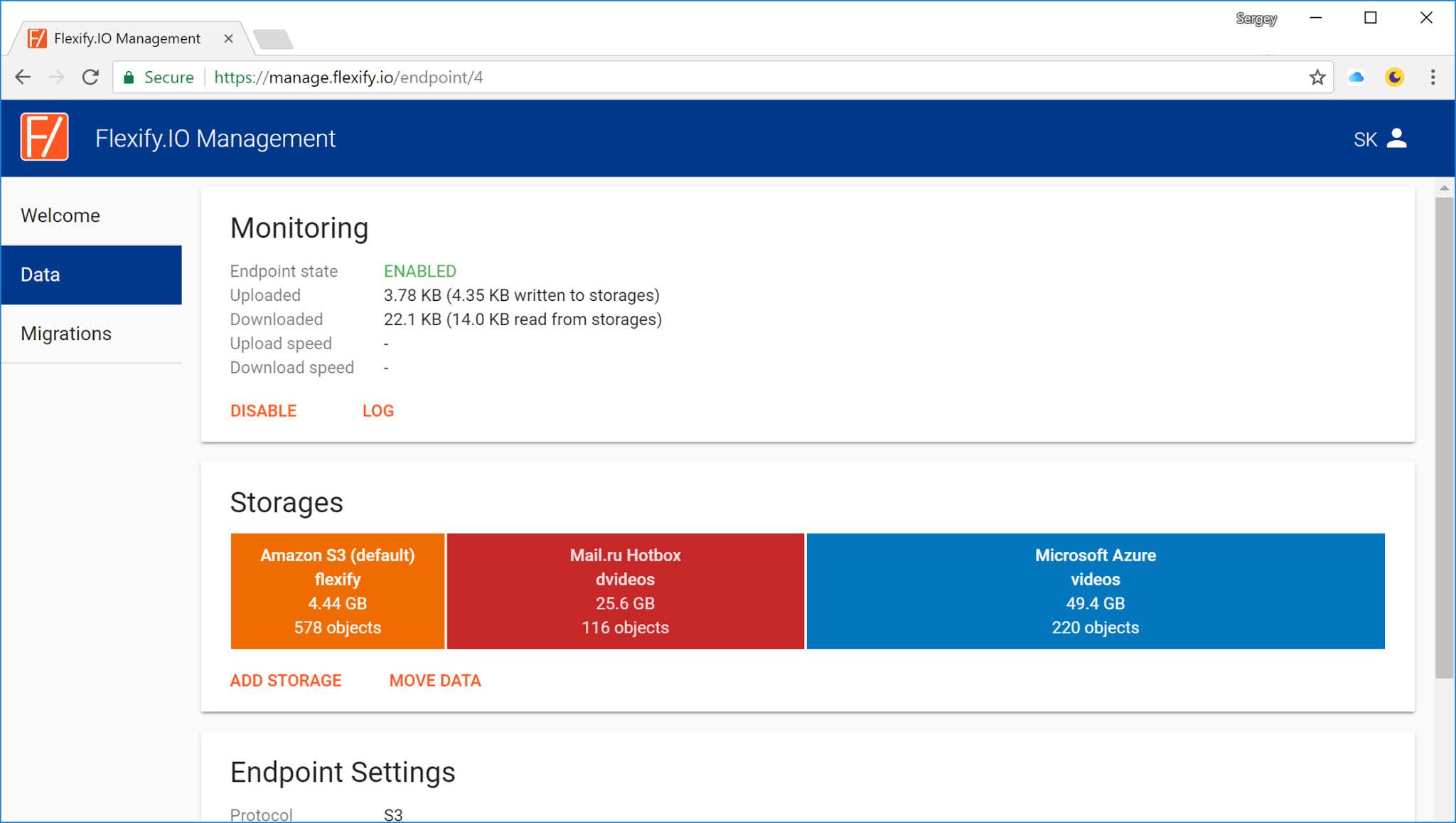Click ADD STORAGE button
This screenshot has height=823, width=1456.
click(x=286, y=680)
